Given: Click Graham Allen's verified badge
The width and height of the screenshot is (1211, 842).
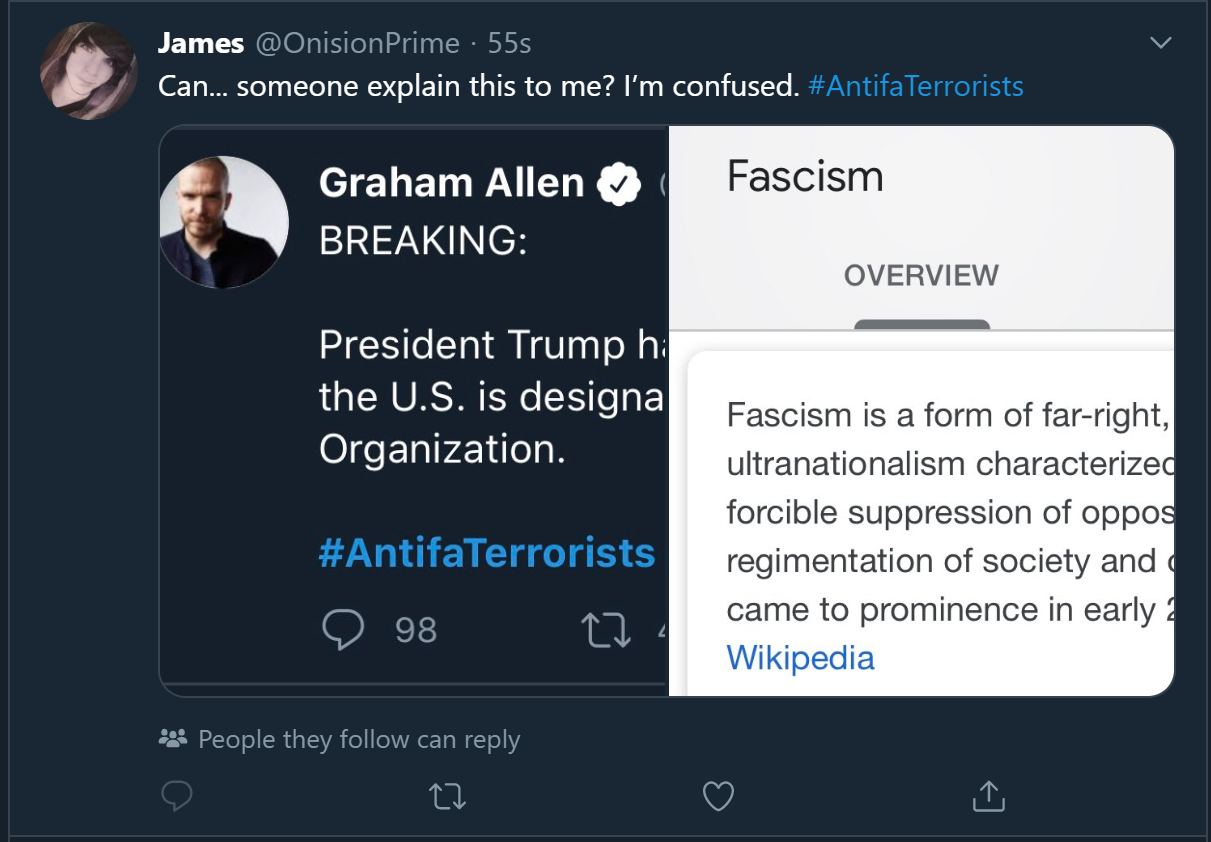Looking at the screenshot, I should pos(619,184).
